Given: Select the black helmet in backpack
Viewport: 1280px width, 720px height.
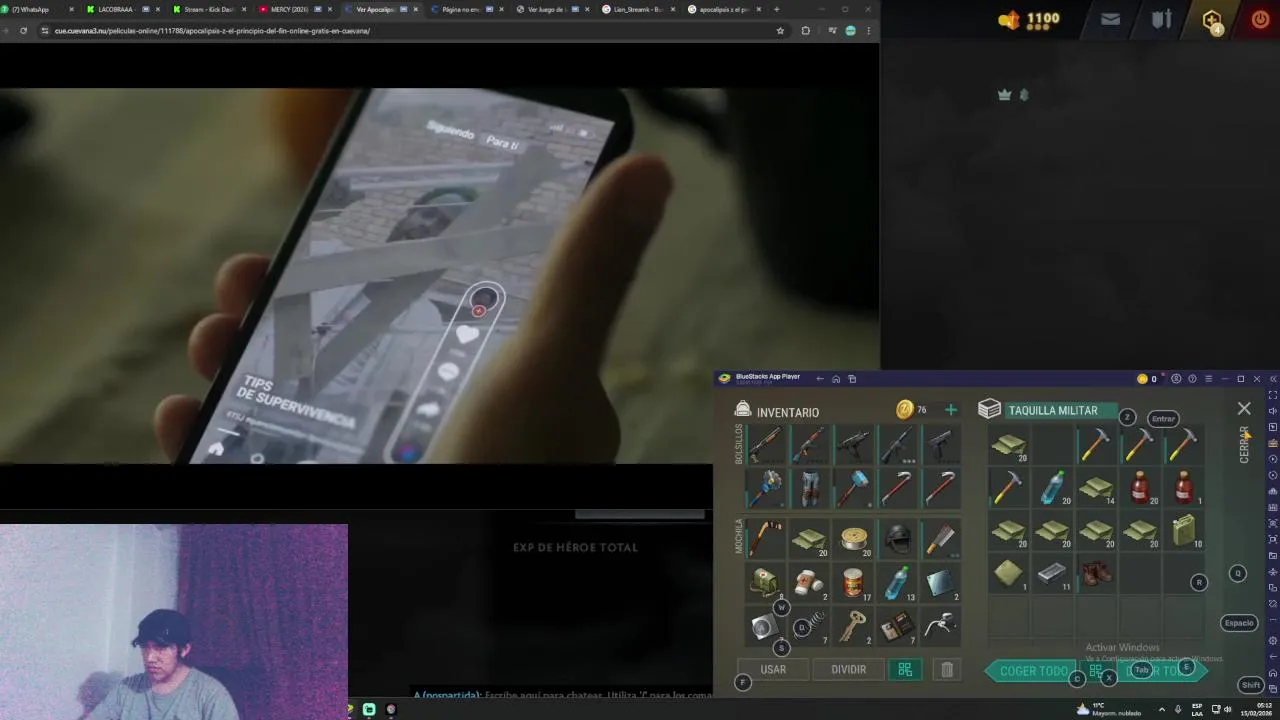Looking at the screenshot, I should (897, 539).
